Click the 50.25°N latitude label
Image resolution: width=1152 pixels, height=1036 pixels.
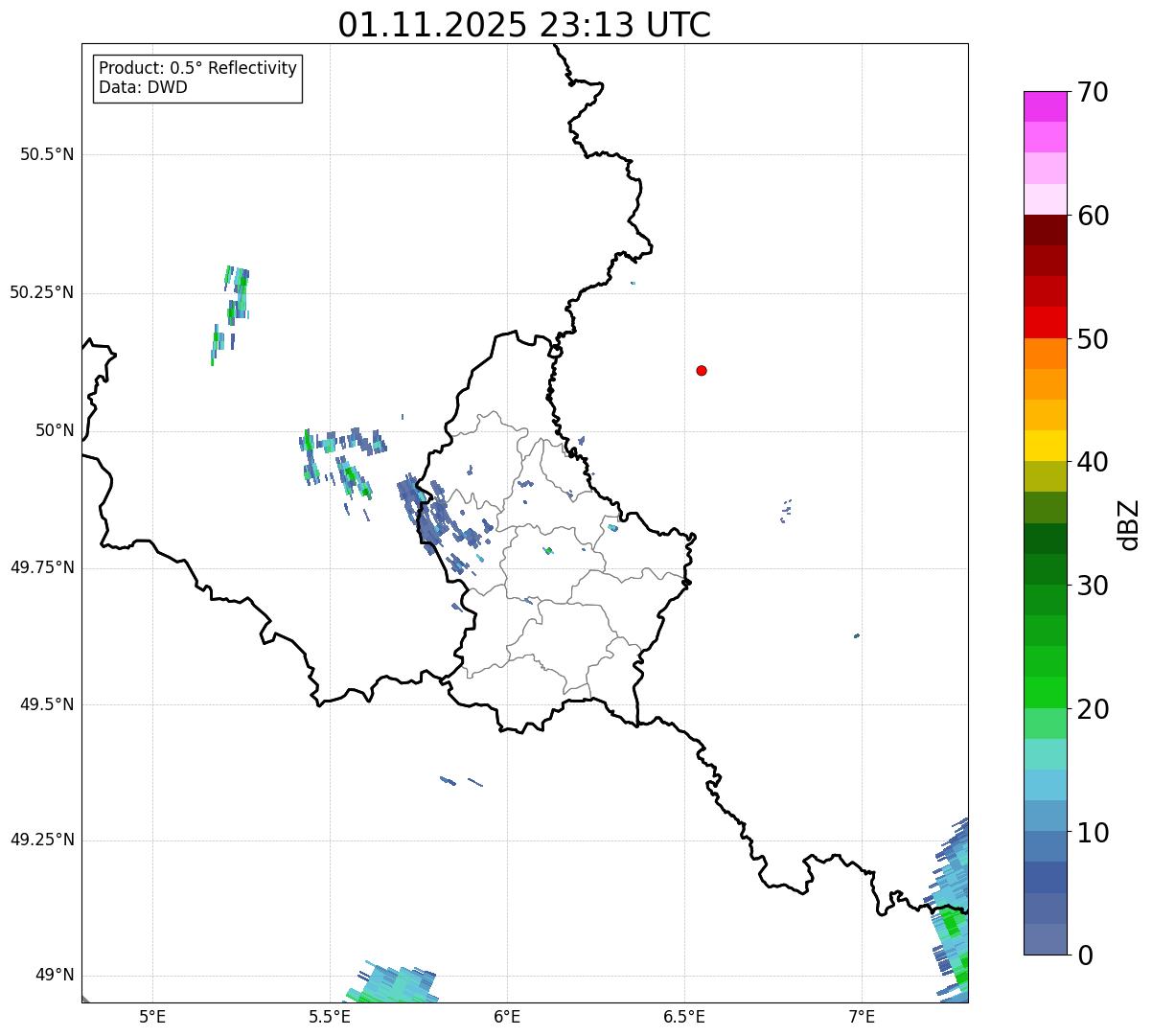pyautogui.click(x=42, y=292)
